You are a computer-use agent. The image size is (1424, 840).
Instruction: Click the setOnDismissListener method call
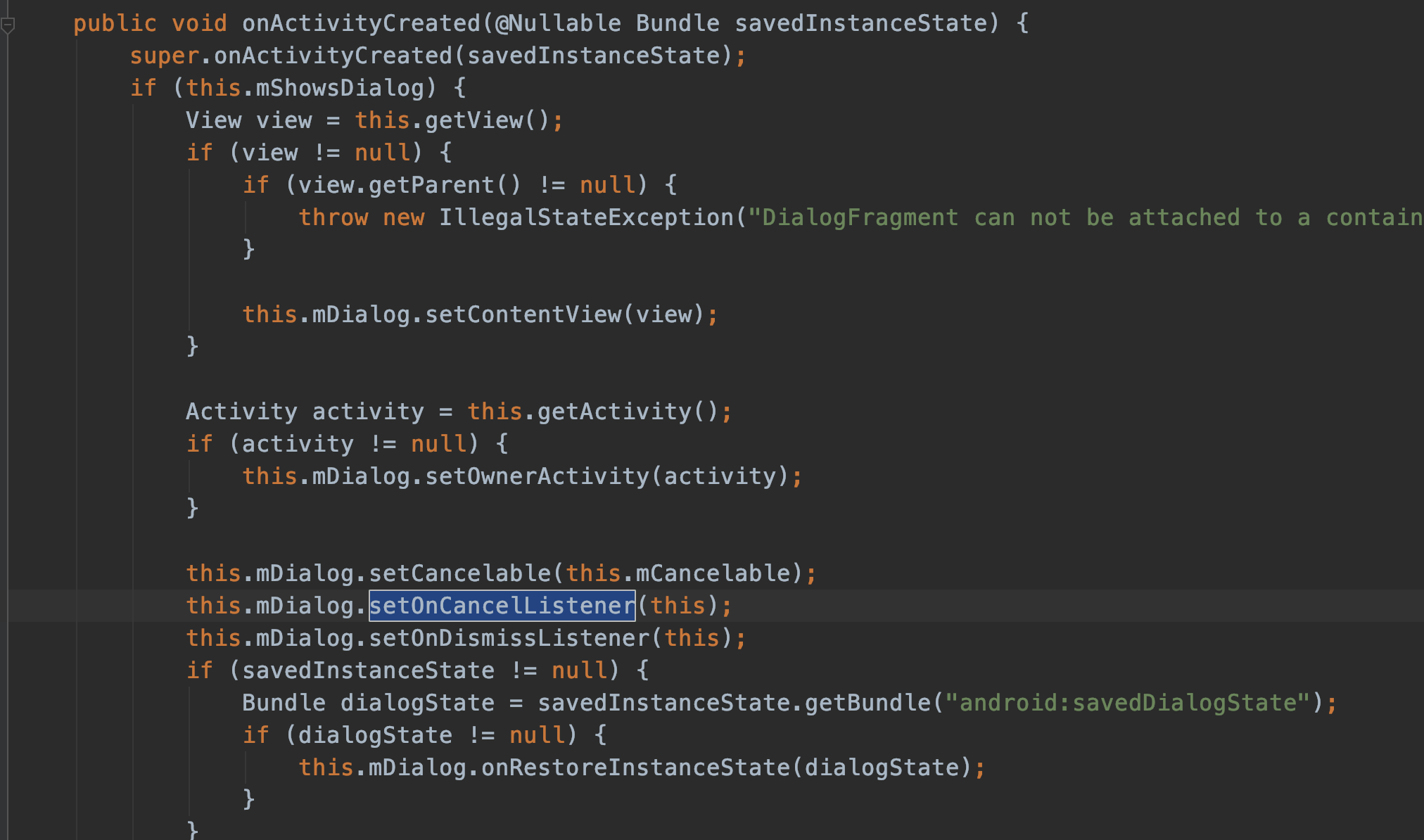[x=509, y=638]
